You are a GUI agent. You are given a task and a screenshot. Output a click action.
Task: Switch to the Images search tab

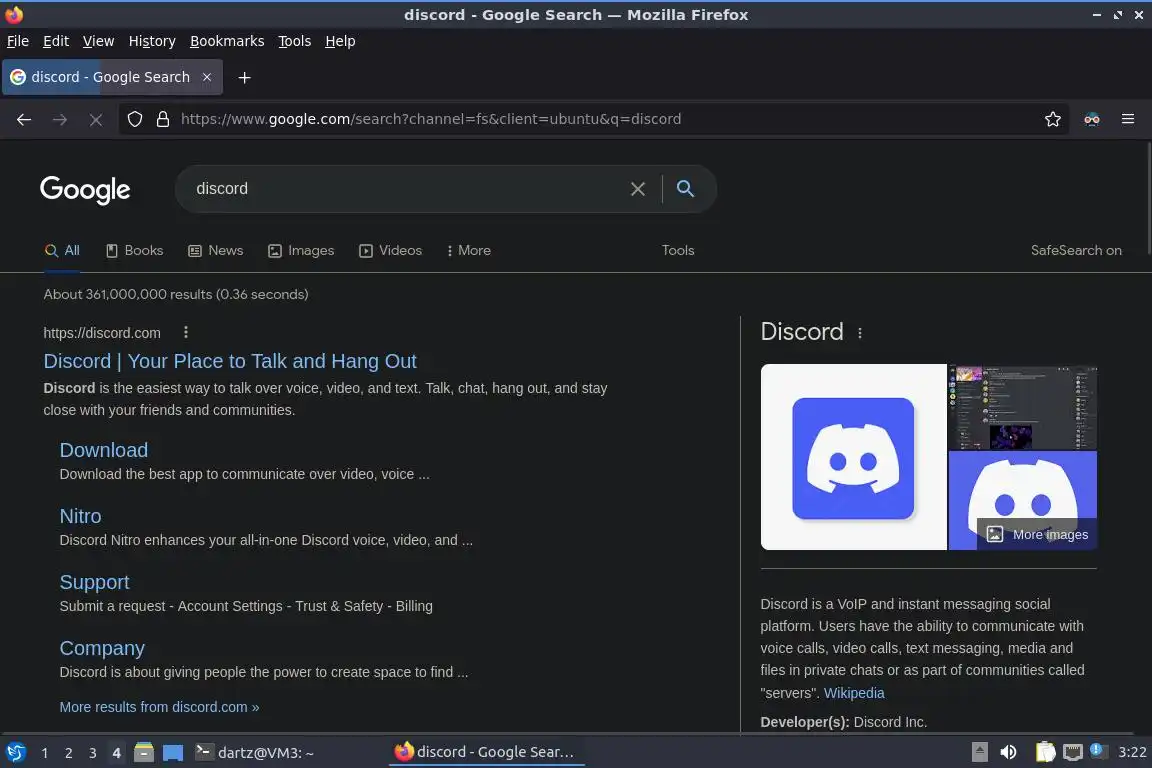[x=301, y=251]
